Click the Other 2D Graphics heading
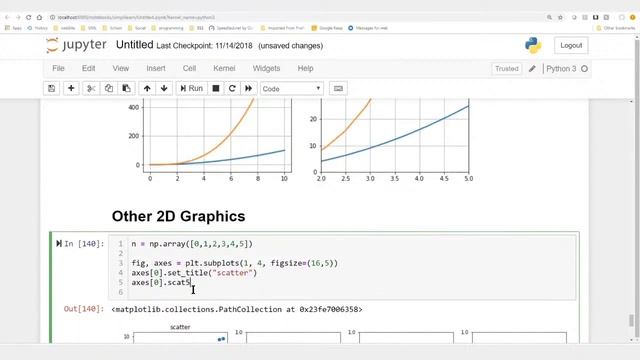This screenshot has width=640, height=360. (x=178, y=216)
